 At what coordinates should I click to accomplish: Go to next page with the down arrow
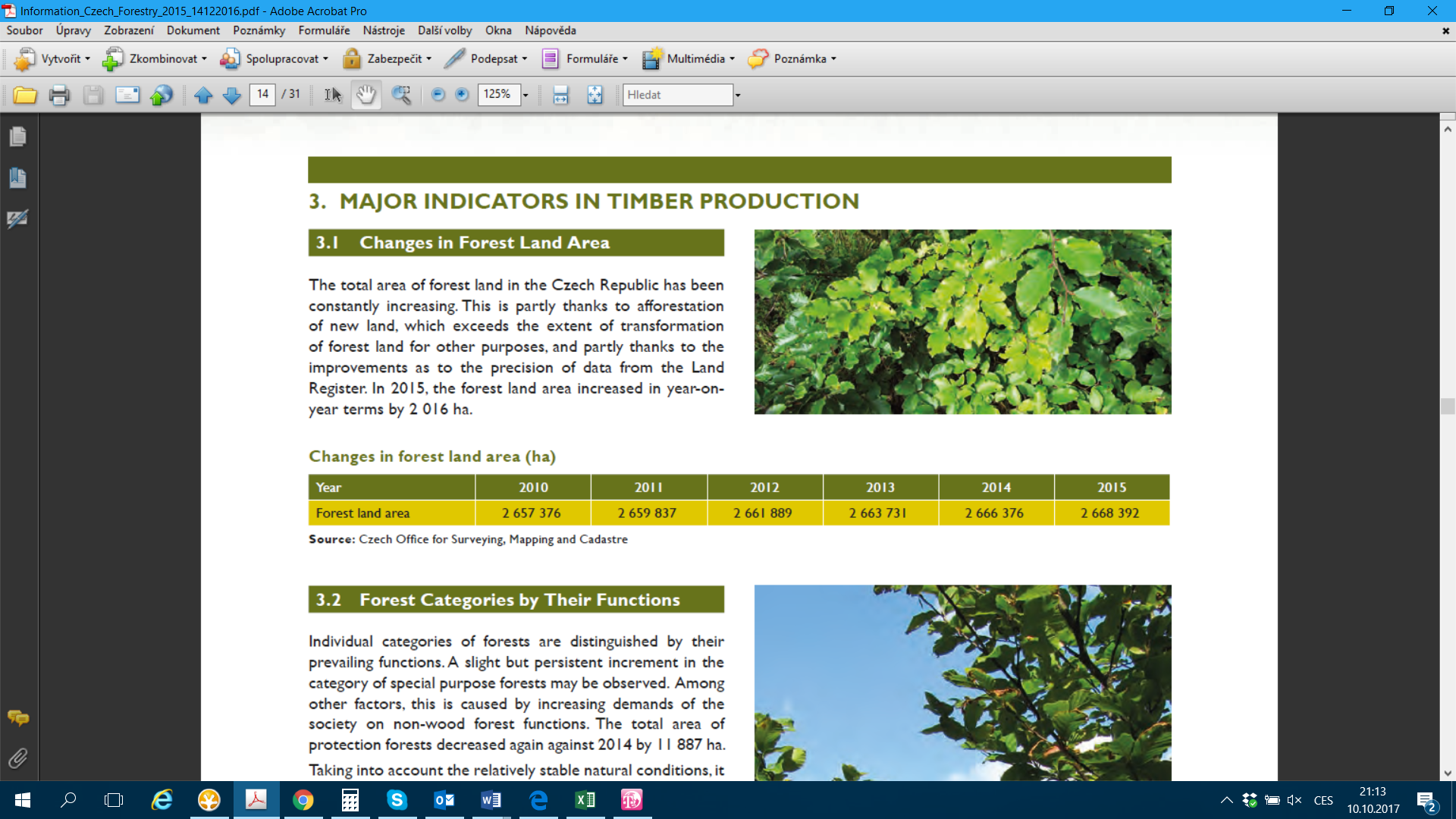click(x=232, y=95)
